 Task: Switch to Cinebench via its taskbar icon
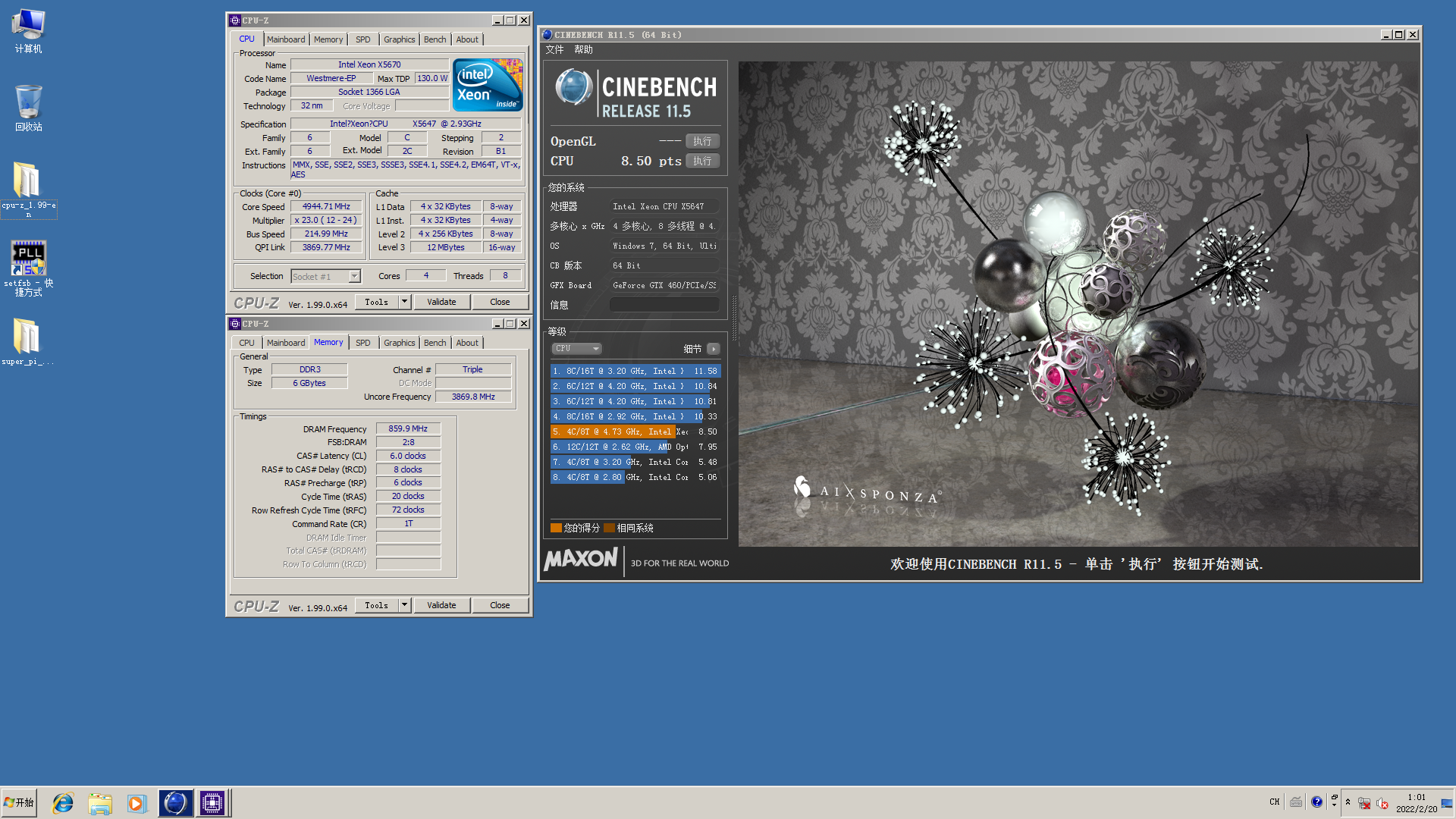(x=175, y=802)
